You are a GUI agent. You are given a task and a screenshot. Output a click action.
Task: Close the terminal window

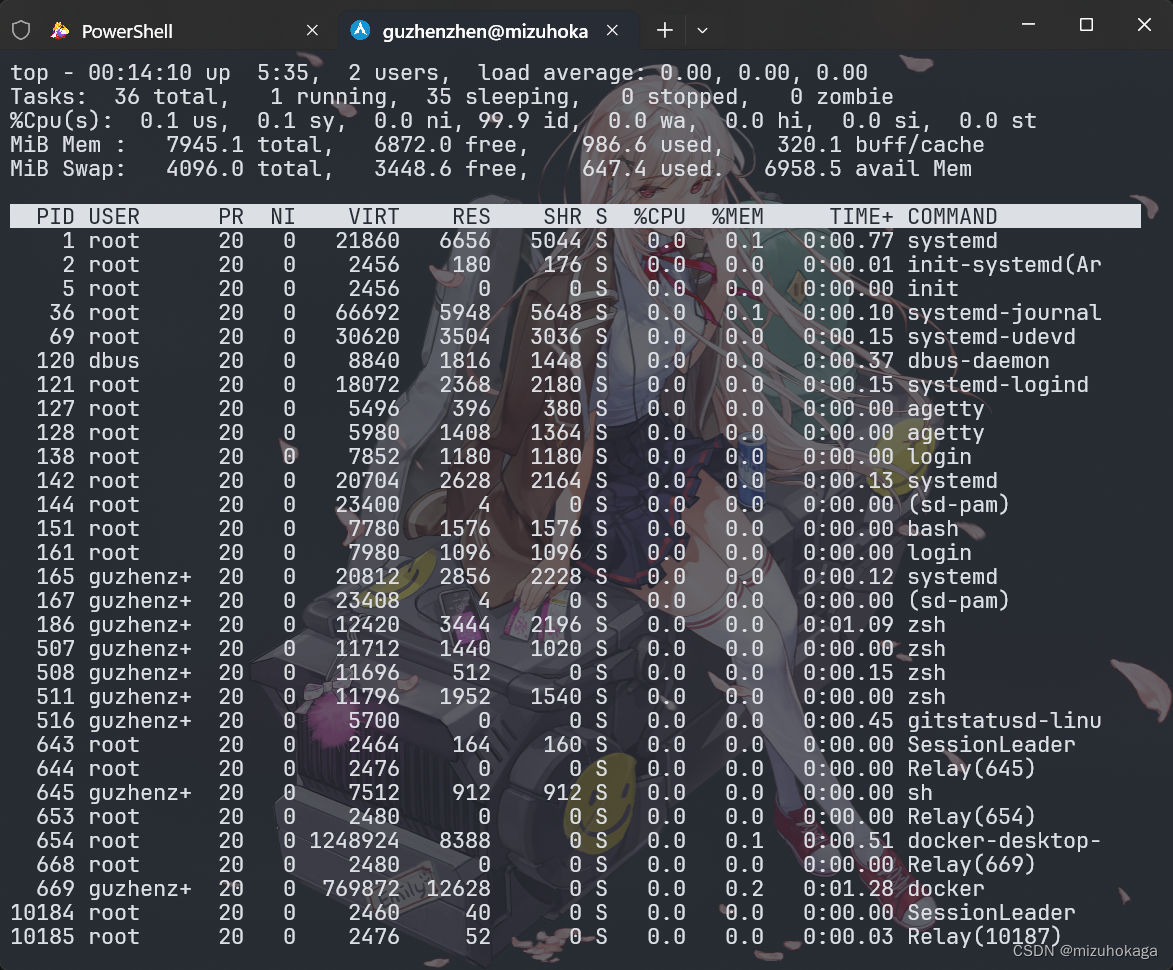pos(1144,25)
